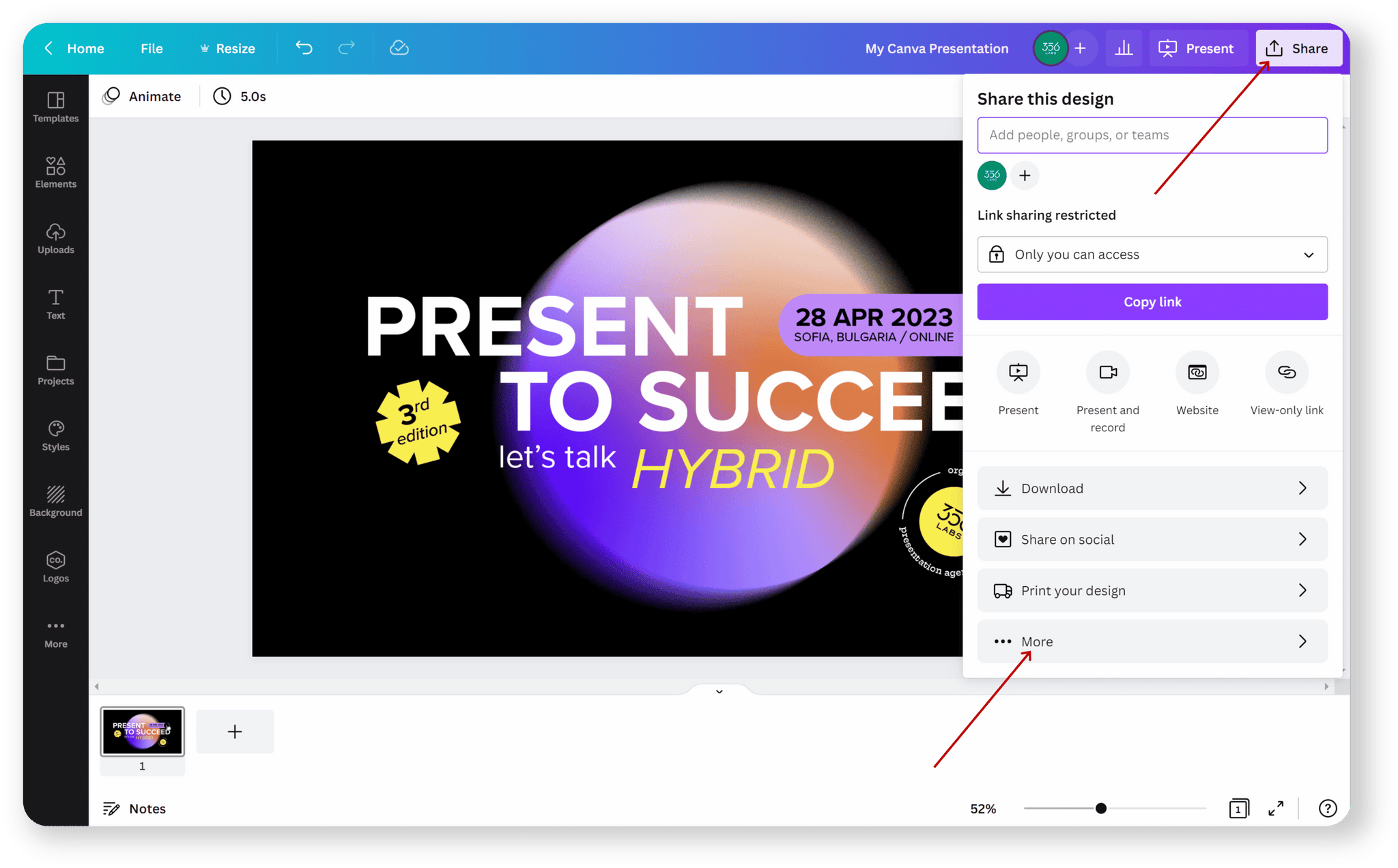
Task: Click the Add people input field
Action: pyautogui.click(x=1152, y=135)
